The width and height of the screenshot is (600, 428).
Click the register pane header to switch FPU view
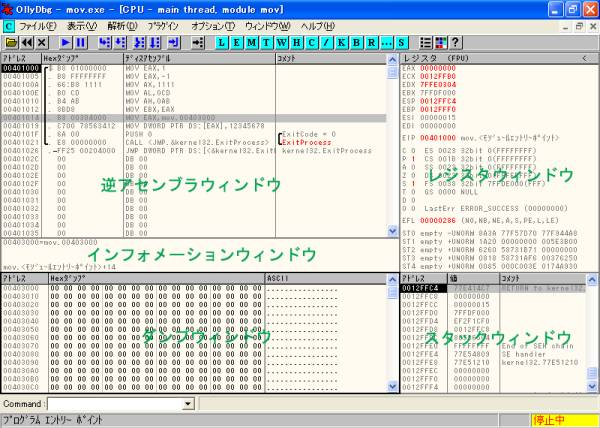[x=490, y=59]
